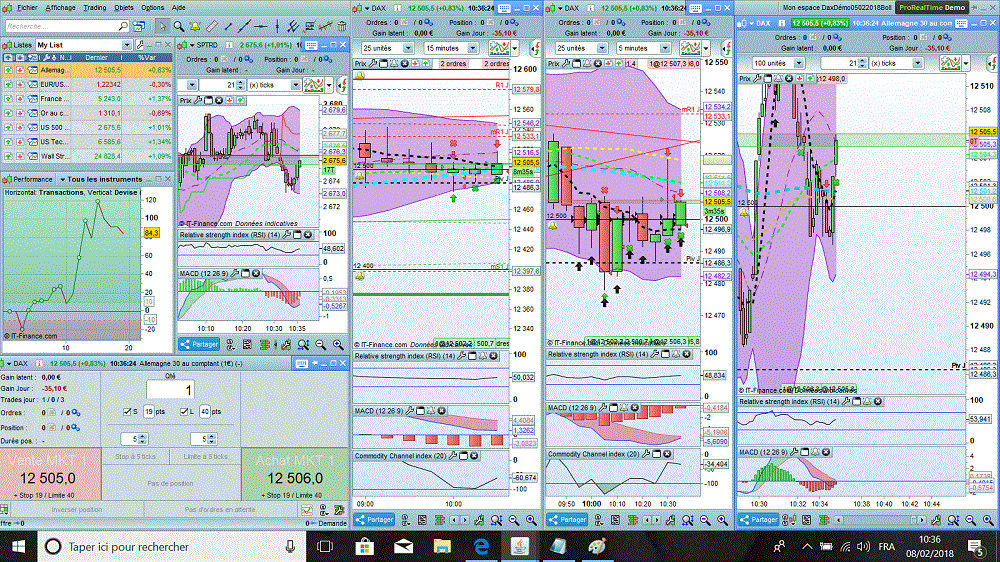Click the search magnifier in Recherche field
The image size is (1000, 562).
[123, 26]
